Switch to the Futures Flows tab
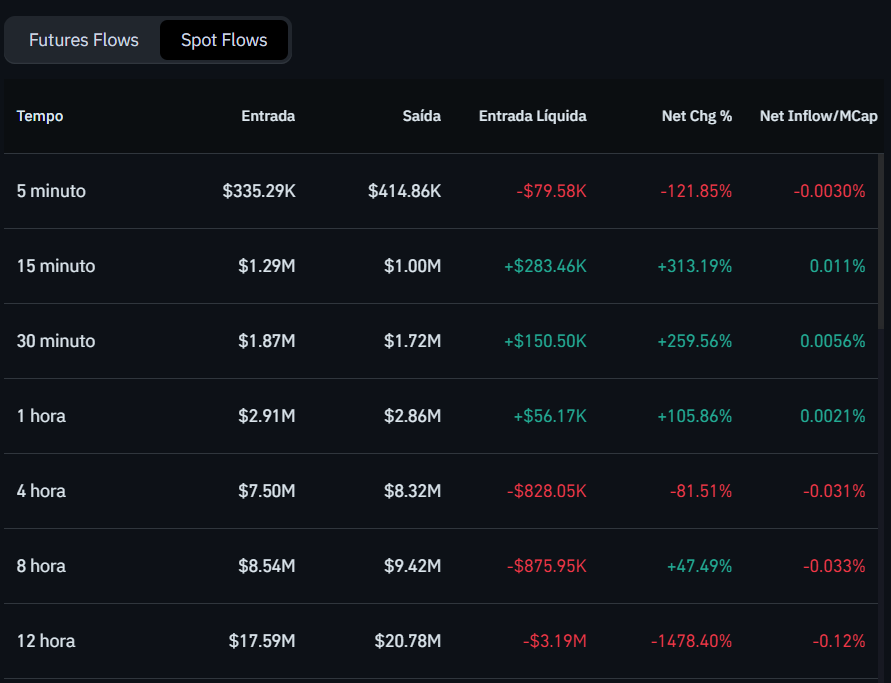 click(83, 40)
